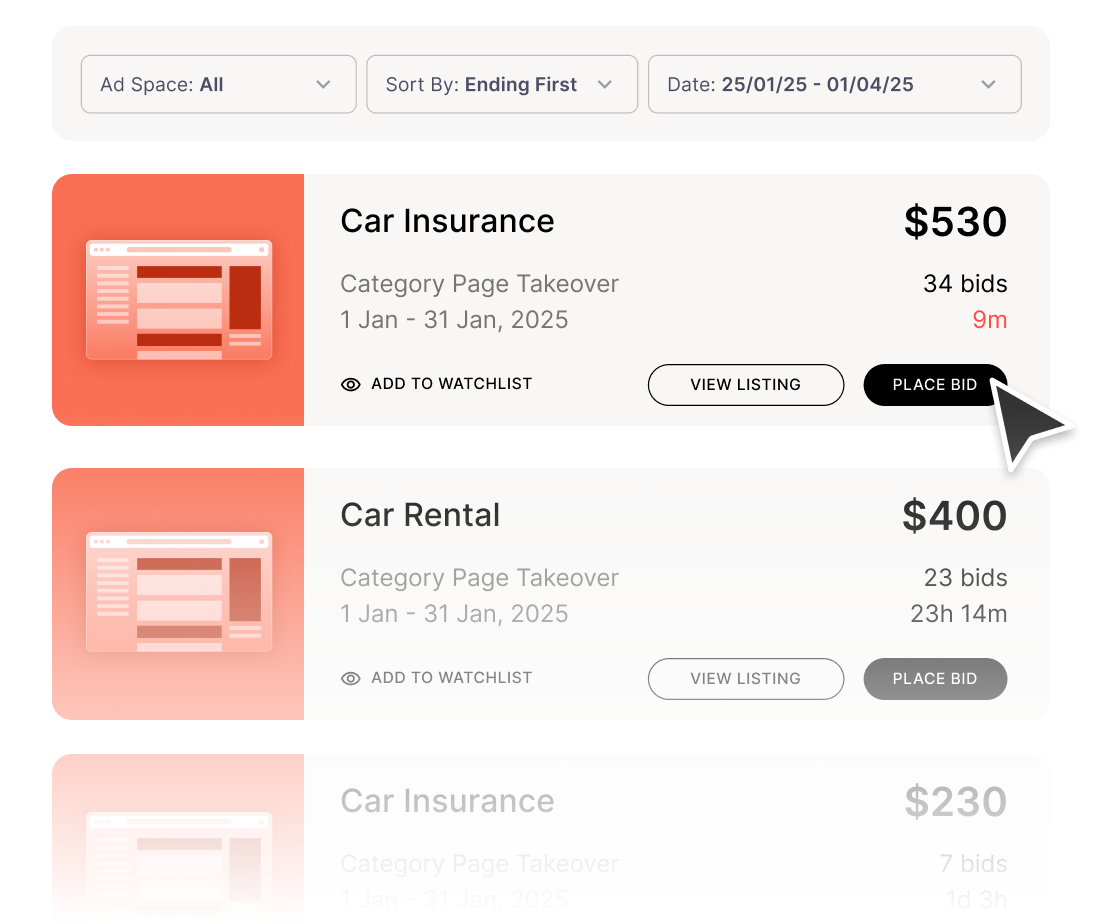View Listing for Car Rental
The image size is (1102, 924).
(x=745, y=679)
